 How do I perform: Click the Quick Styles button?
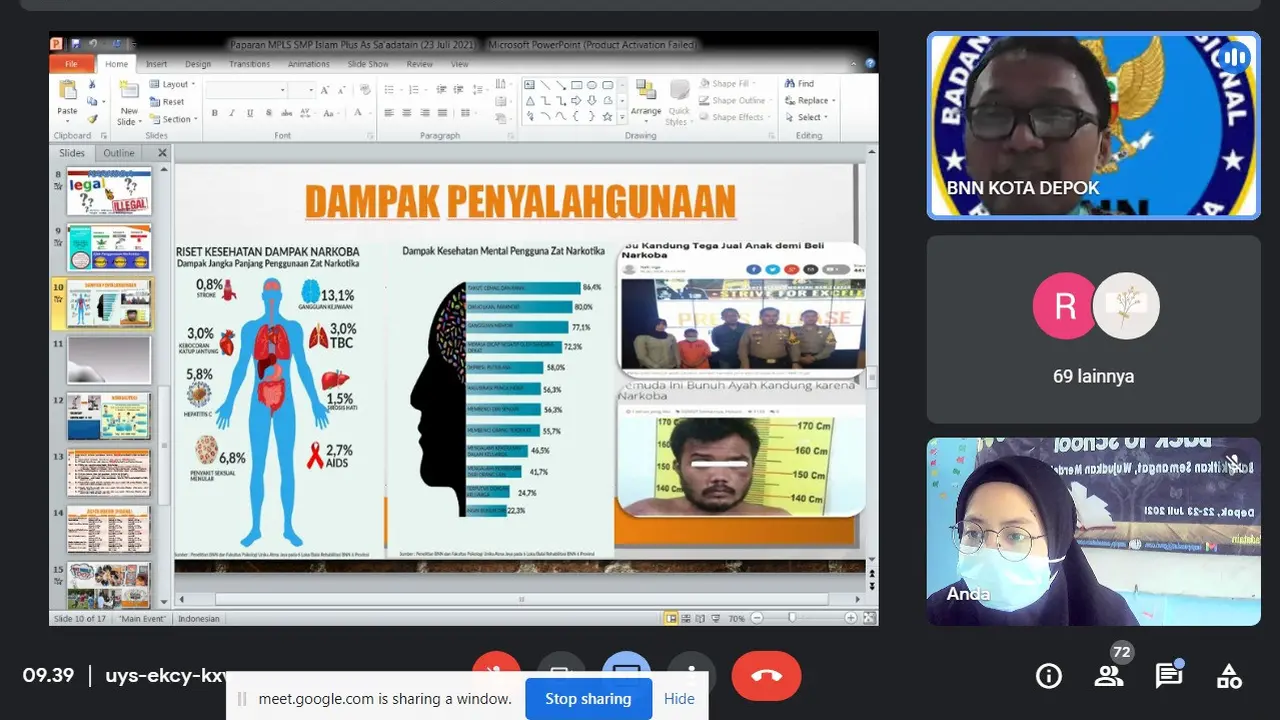pyautogui.click(x=679, y=101)
